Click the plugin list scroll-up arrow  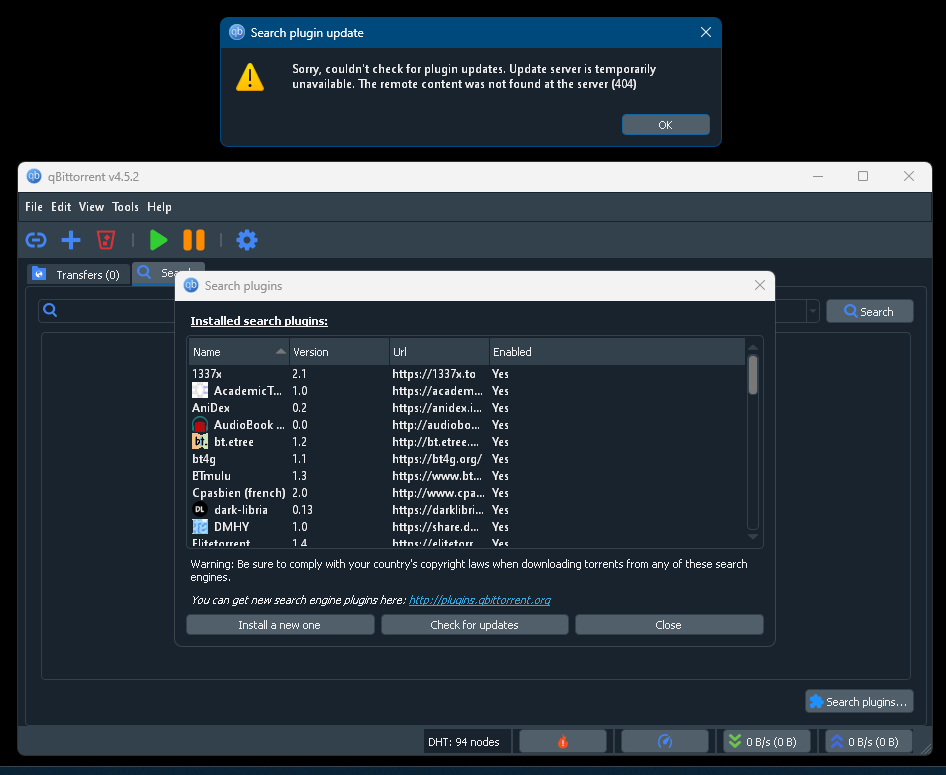(752, 347)
